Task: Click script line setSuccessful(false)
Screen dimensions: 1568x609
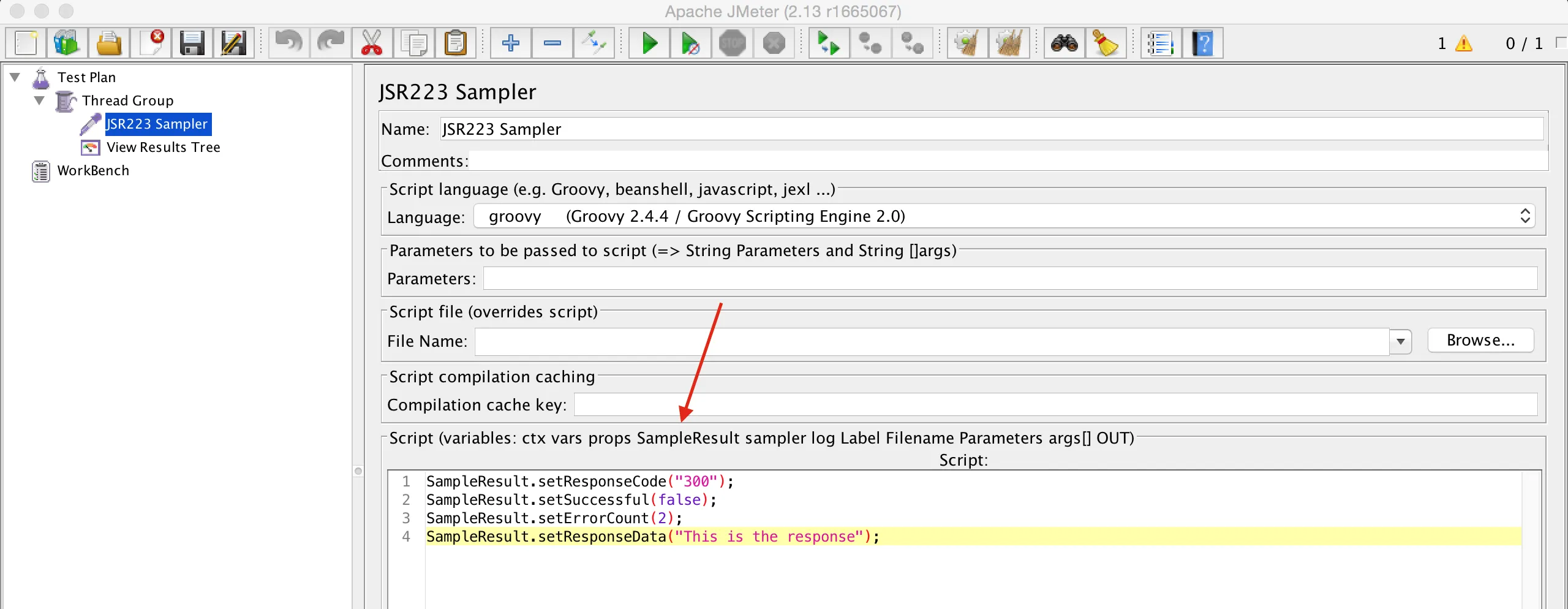Action: [571, 500]
